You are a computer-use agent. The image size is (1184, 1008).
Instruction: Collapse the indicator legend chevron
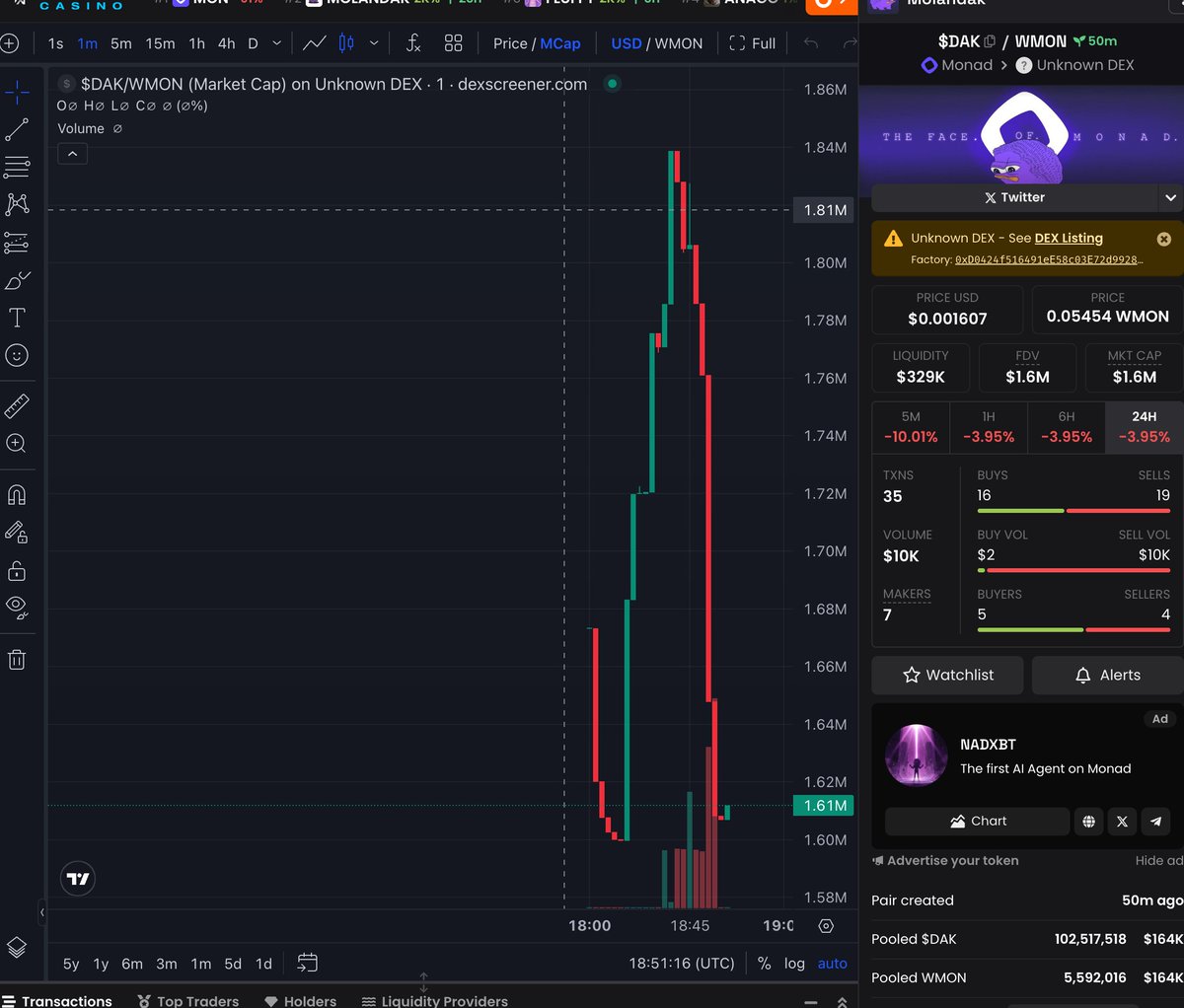[72, 154]
